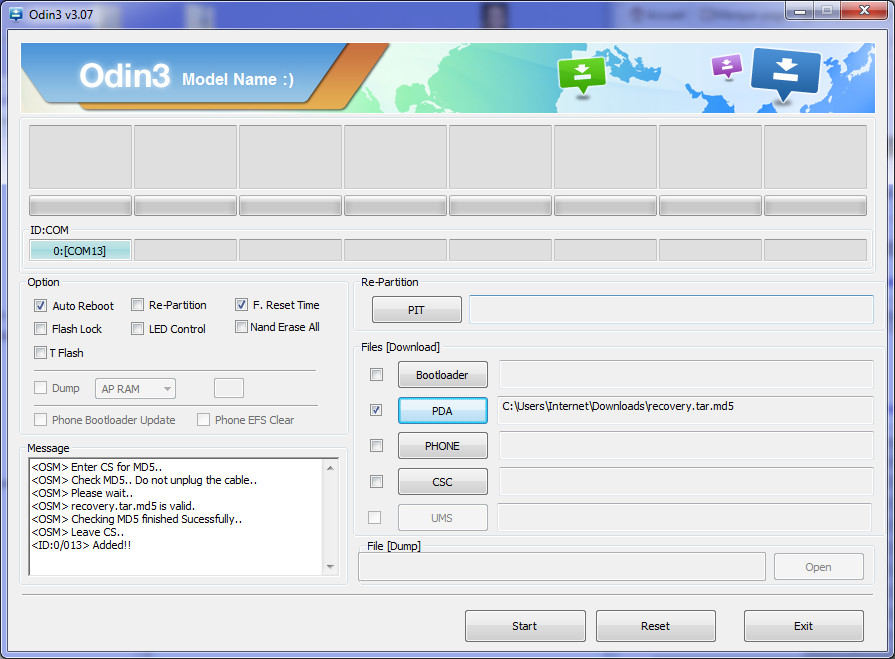Click the large blue download bubble icon

click(x=786, y=74)
